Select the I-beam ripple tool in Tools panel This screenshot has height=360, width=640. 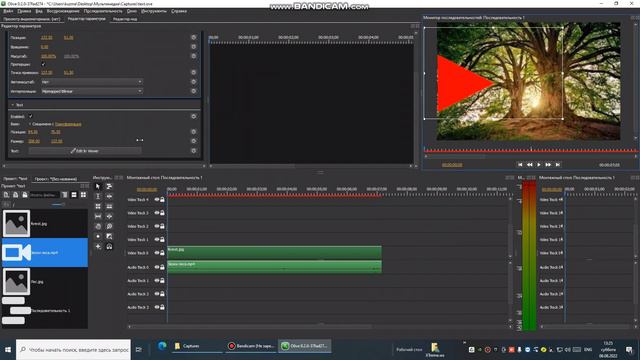[98, 196]
